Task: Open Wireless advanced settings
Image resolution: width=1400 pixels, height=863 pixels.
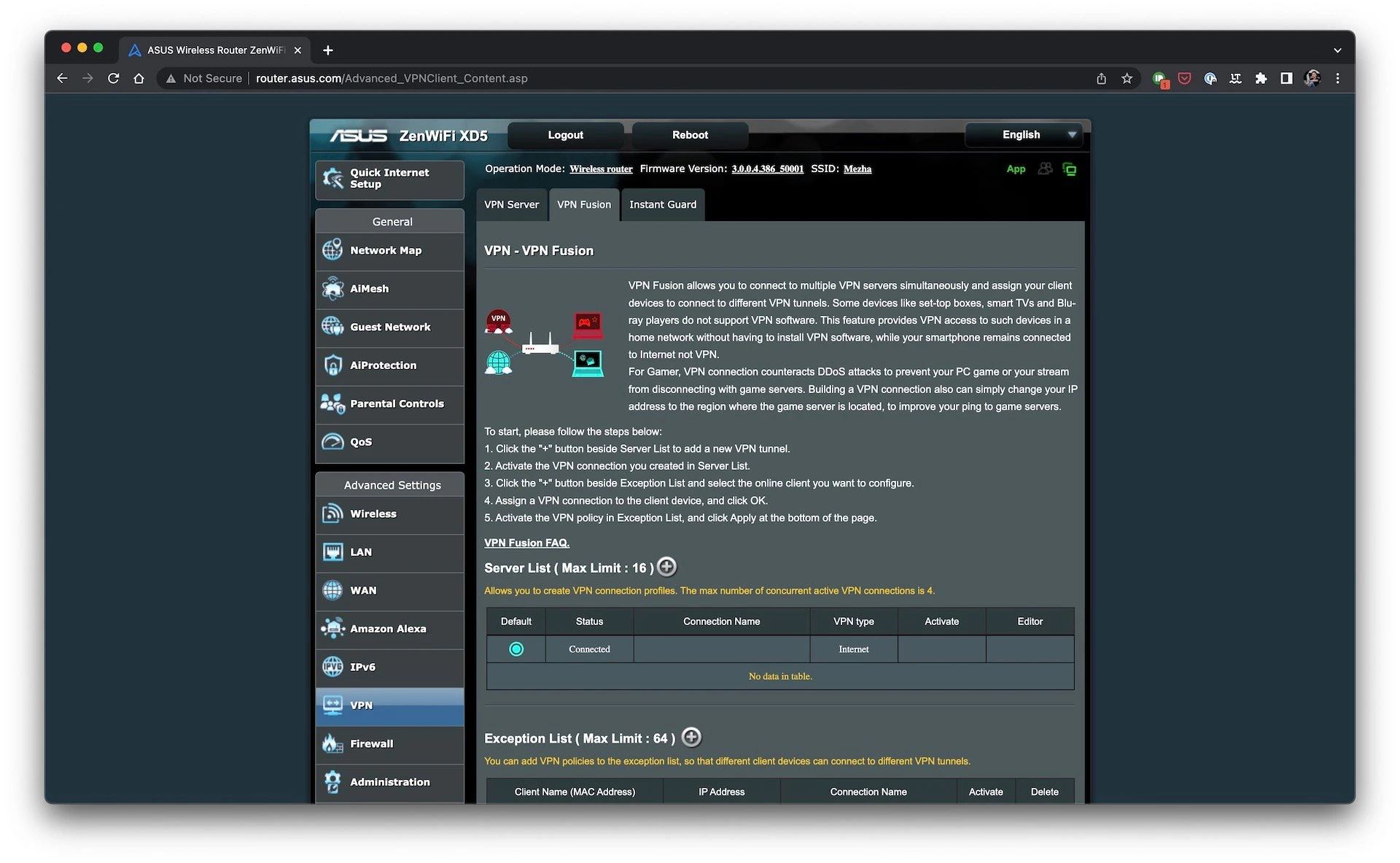Action: coord(389,514)
